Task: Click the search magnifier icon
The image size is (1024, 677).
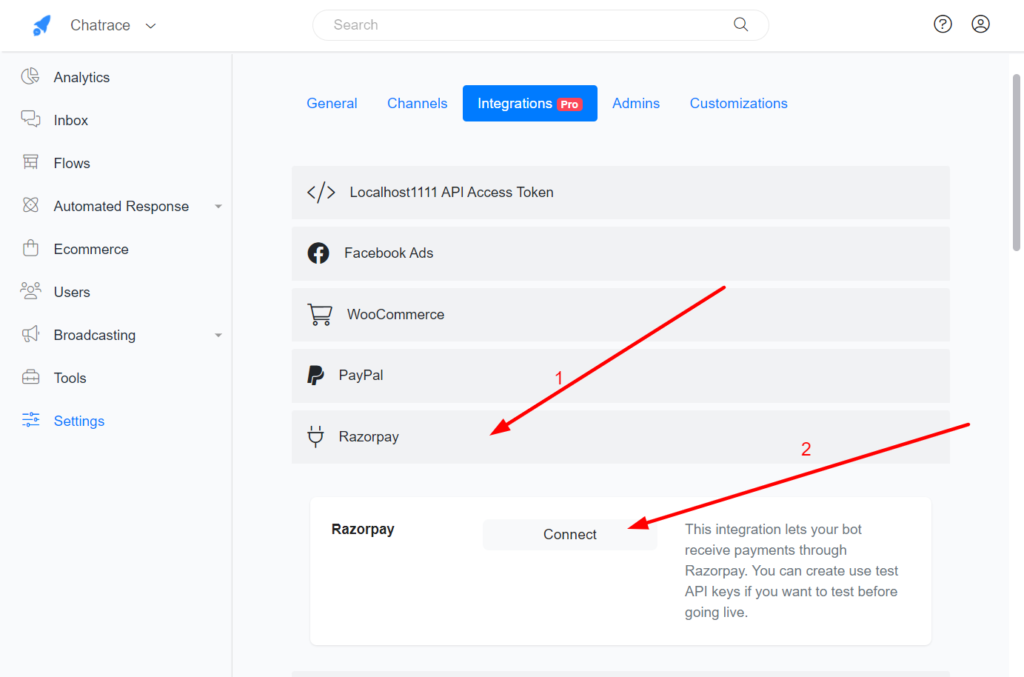Action: pos(741,25)
